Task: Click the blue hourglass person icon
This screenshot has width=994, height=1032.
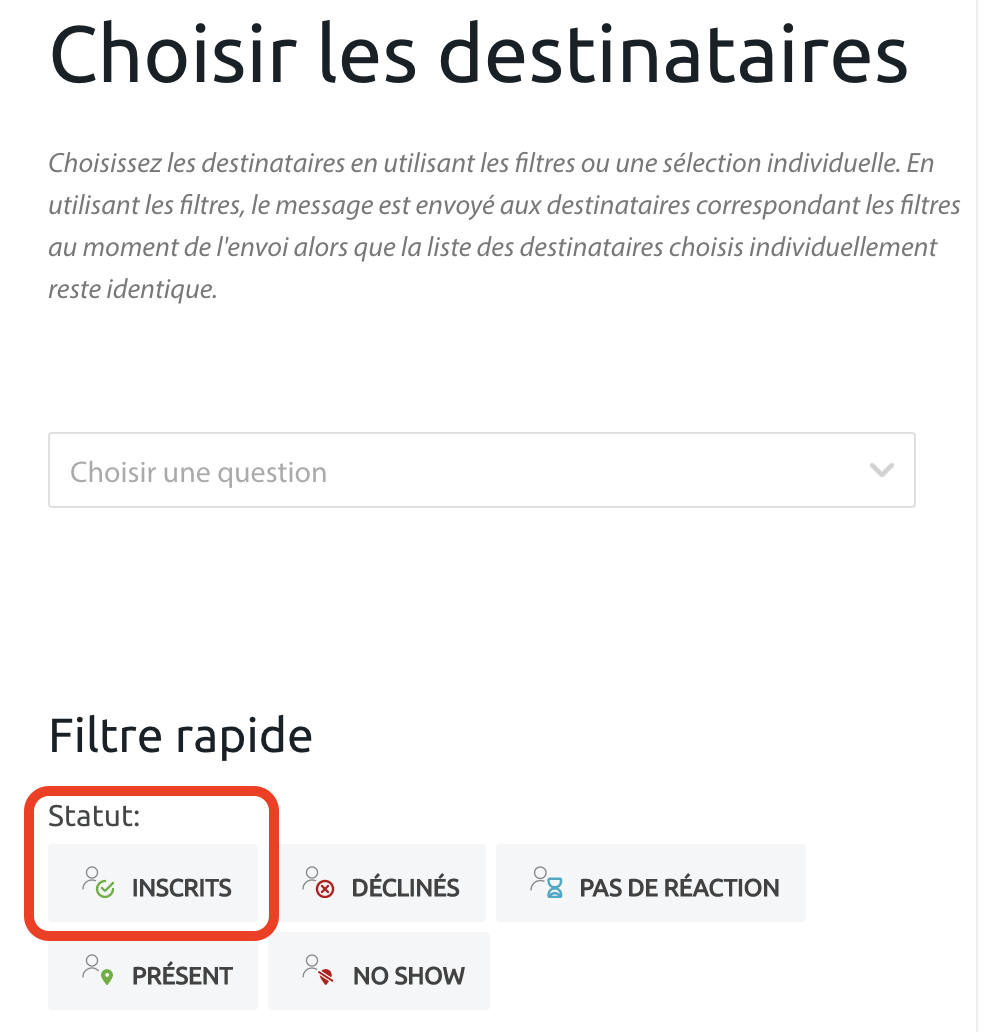Action: point(546,883)
